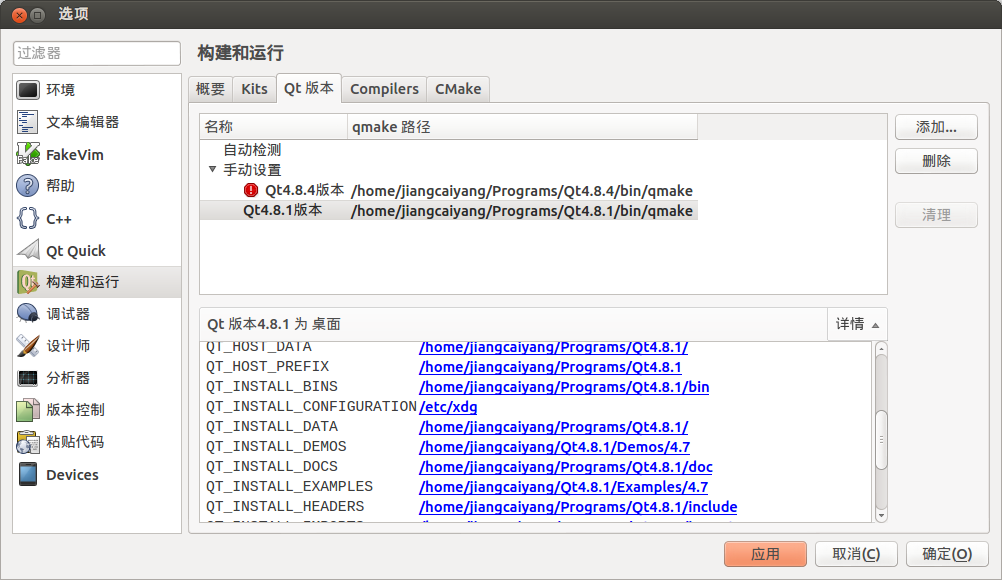Open the QT_INSTALL_DATA path link
Viewport: 1002px width, 580px height.
tap(553, 427)
